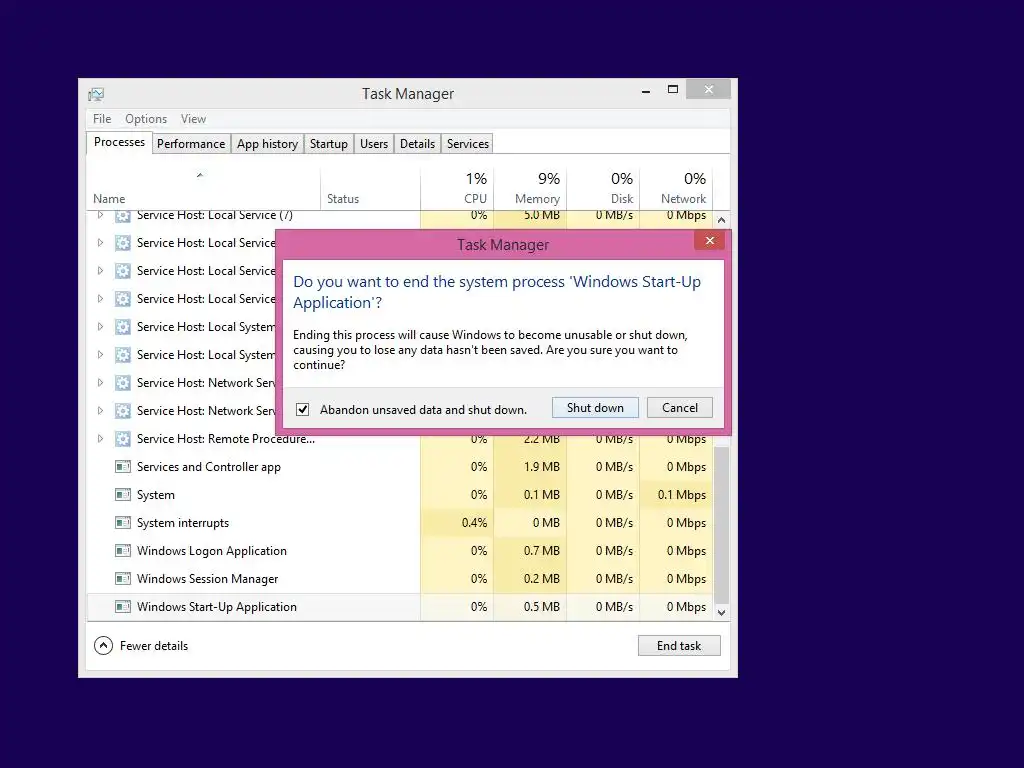
Task: Open the File menu
Action: [x=102, y=119]
